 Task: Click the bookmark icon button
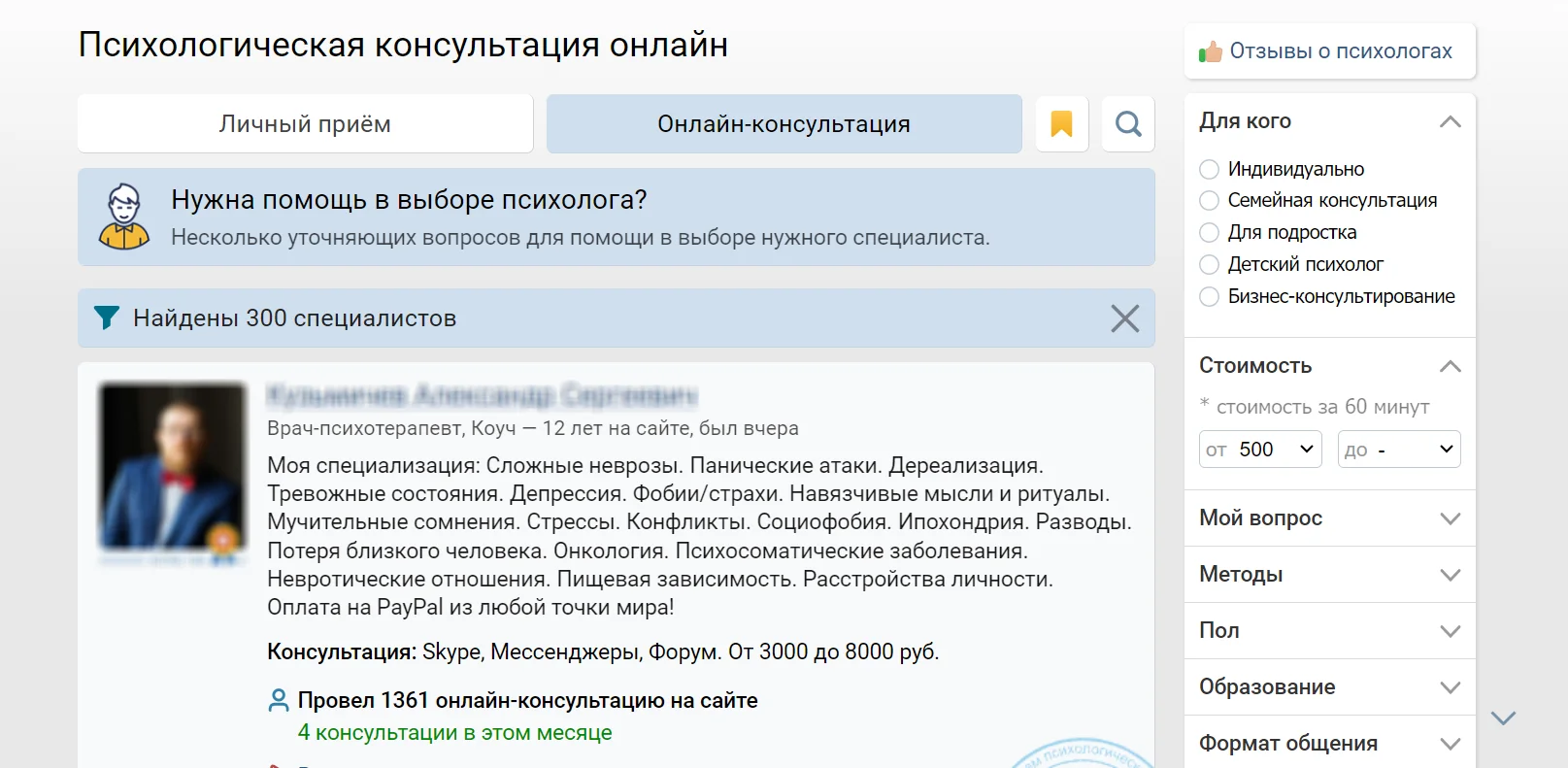1062,124
